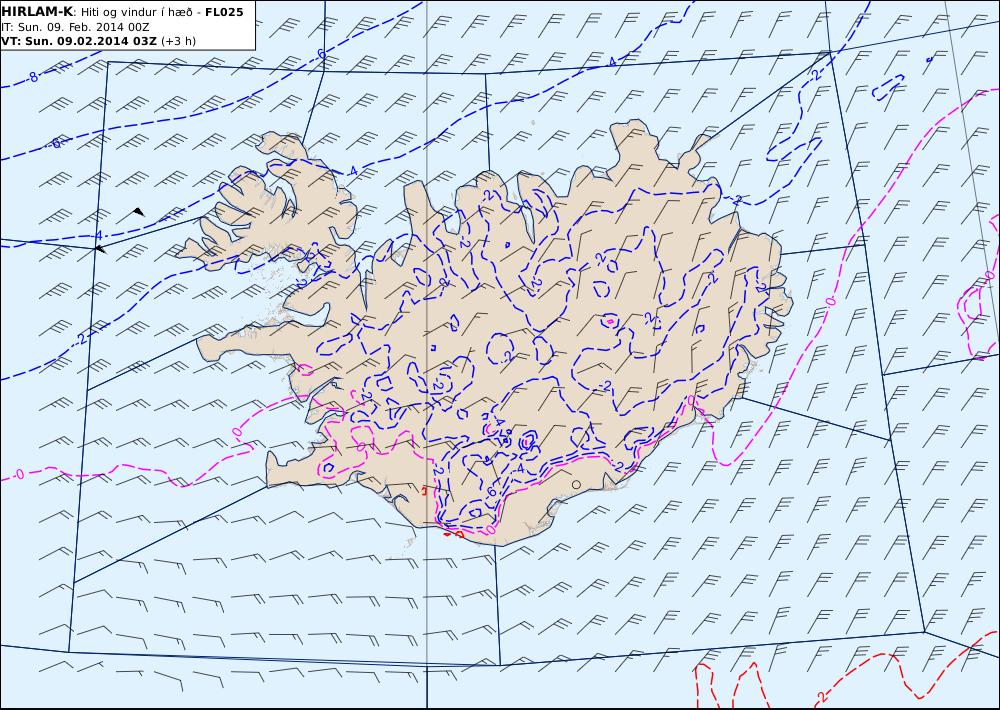Screen dimensions: 1000x710
Task: Click the HIRLAM-K model title text
Action: coord(37,11)
